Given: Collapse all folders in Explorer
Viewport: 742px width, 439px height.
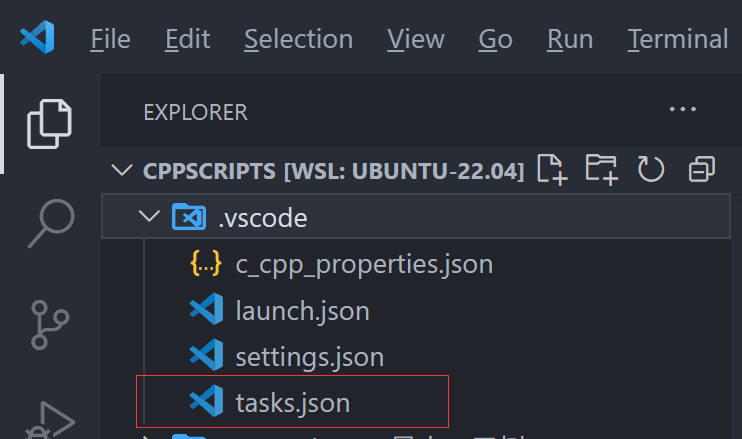Looking at the screenshot, I should coord(701,169).
